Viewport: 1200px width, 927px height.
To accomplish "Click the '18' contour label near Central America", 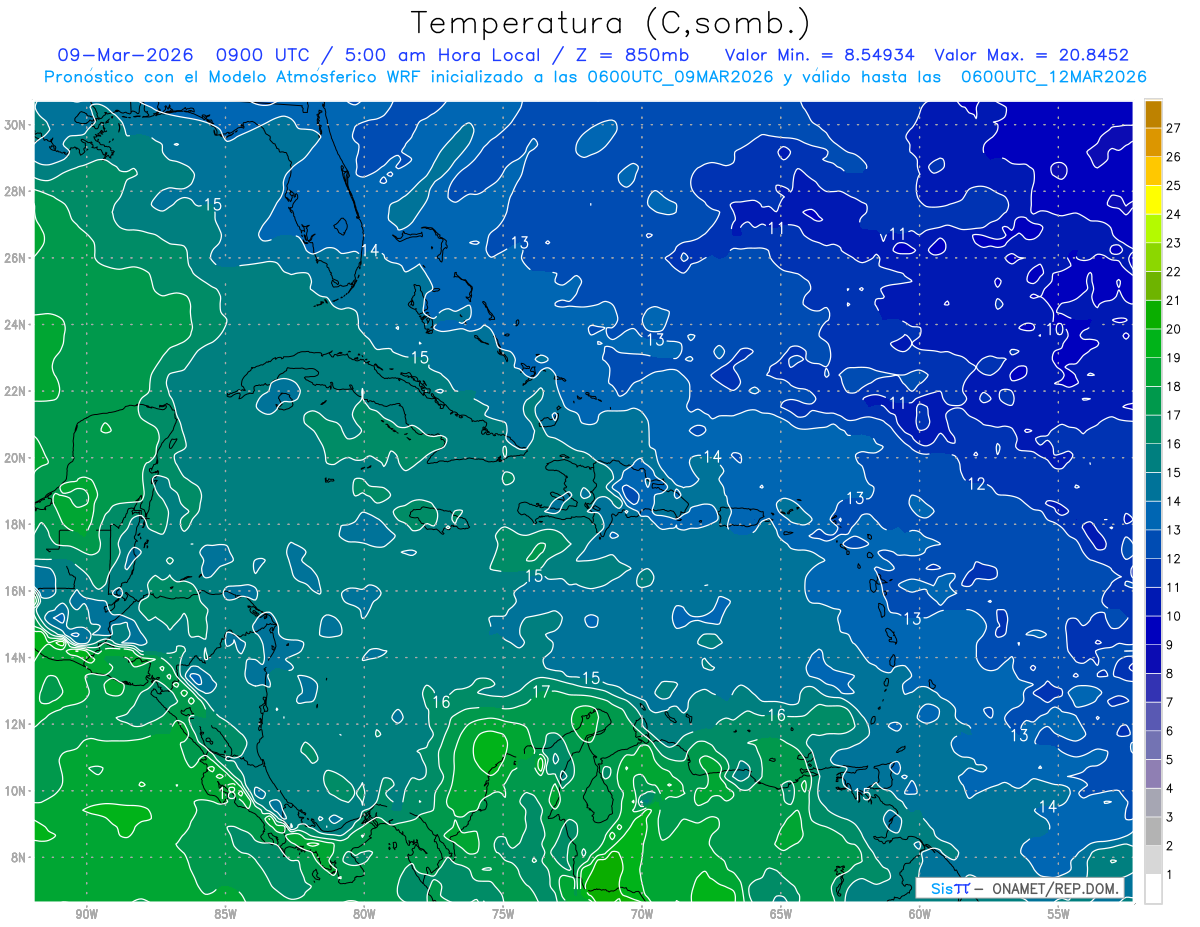I will 227,793.
